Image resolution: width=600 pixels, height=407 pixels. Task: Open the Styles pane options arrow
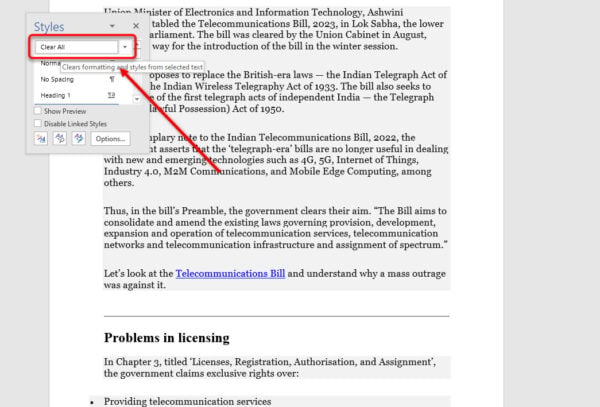pos(113,25)
